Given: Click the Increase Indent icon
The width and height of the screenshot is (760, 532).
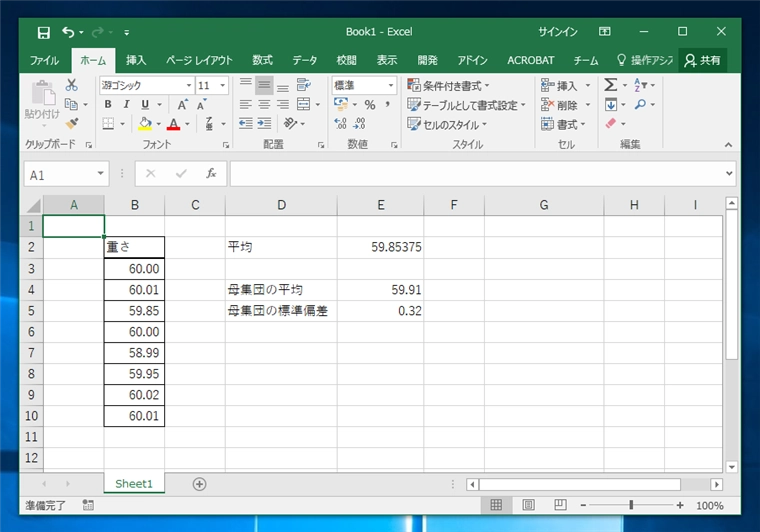Looking at the screenshot, I should [264, 124].
